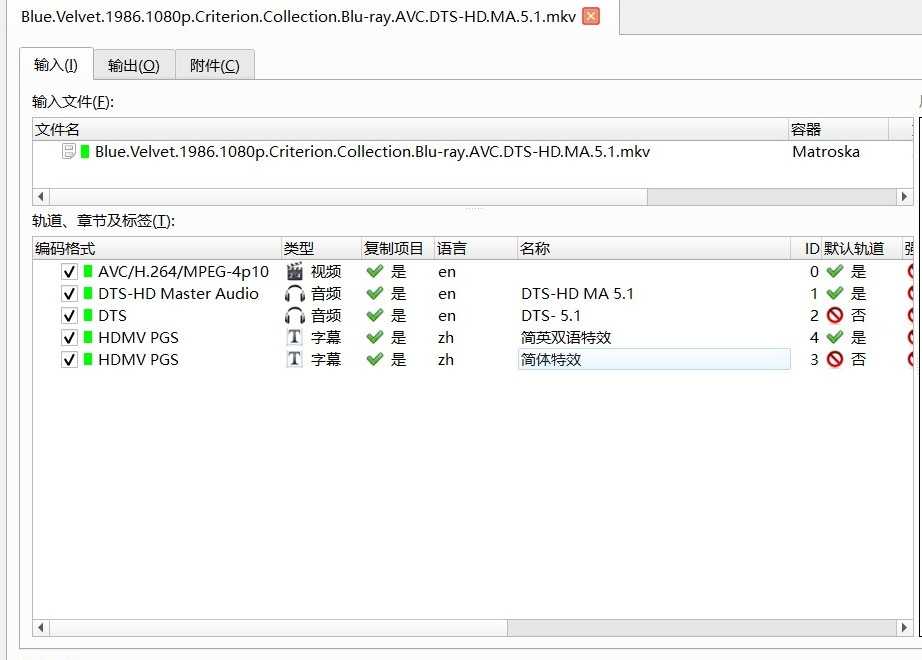This screenshot has width=922, height=660.
Task: Click default-track prohibited icon of track ID 2
Action: (x=835, y=315)
